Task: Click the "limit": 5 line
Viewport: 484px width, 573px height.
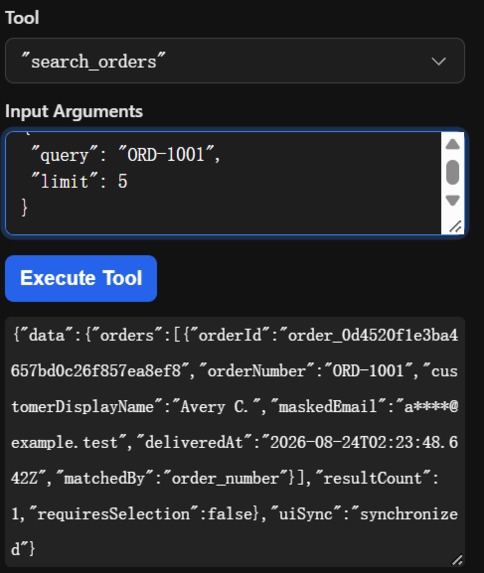Action: click(x=79, y=182)
